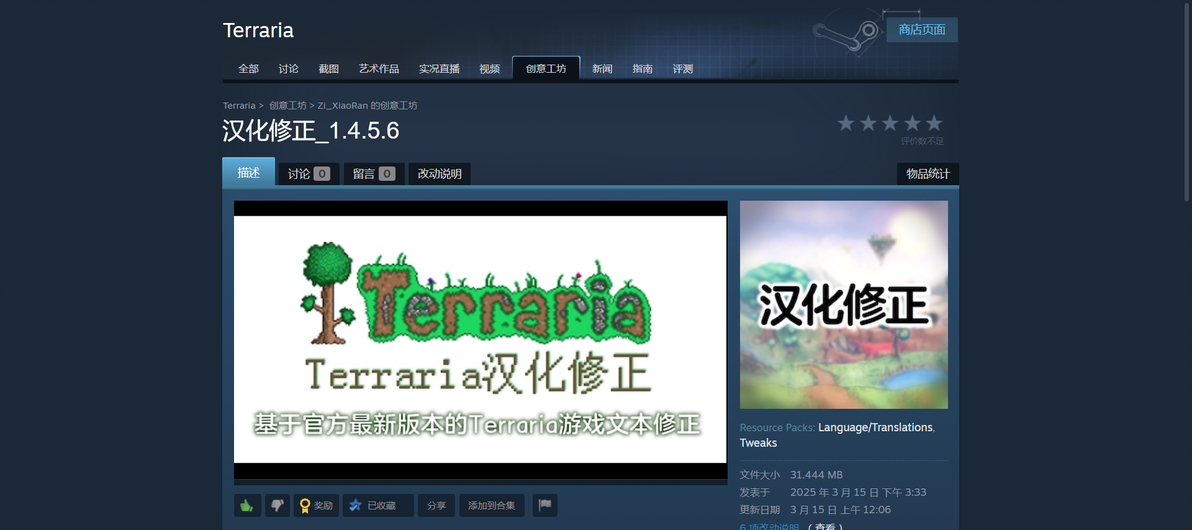Image resolution: width=1192 pixels, height=530 pixels.
Task: Click the 奖励 award button
Action: 316,505
